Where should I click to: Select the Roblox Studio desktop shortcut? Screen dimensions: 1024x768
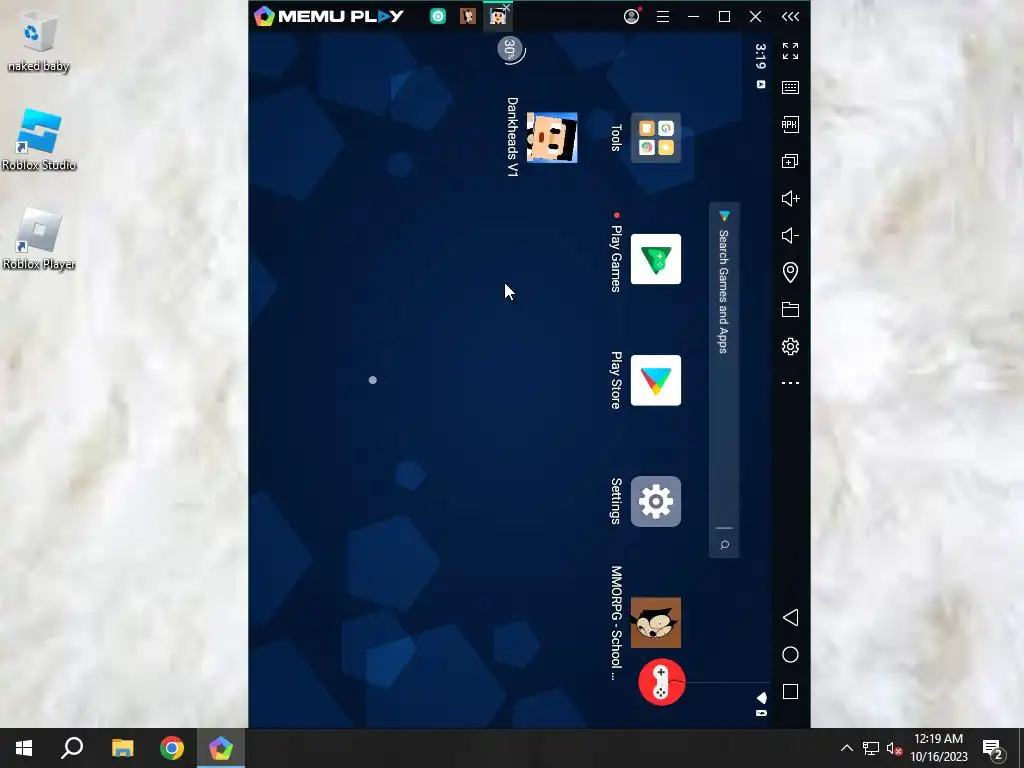39,140
